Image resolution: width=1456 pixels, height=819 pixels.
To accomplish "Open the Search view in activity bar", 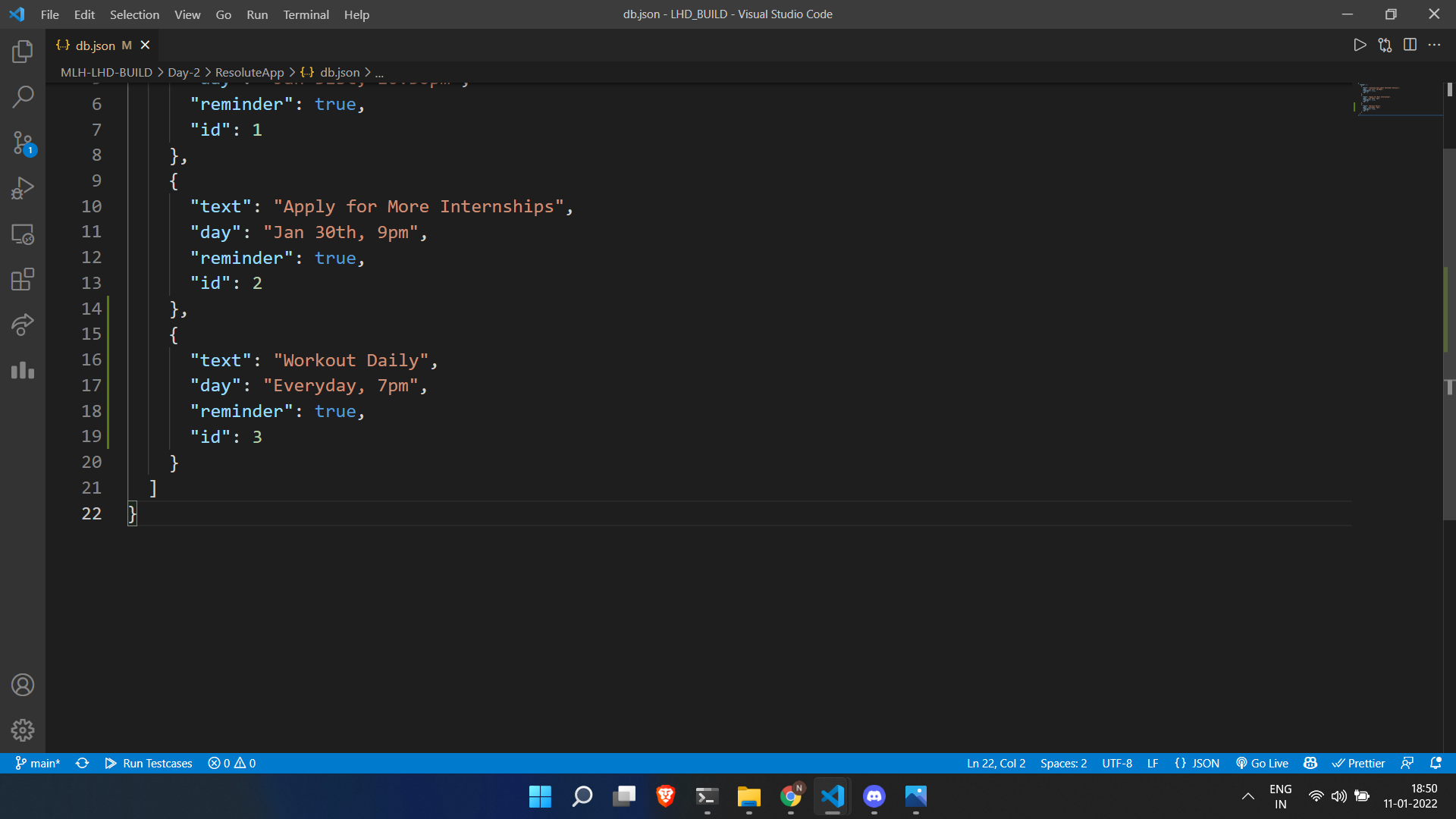I will [x=23, y=97].
